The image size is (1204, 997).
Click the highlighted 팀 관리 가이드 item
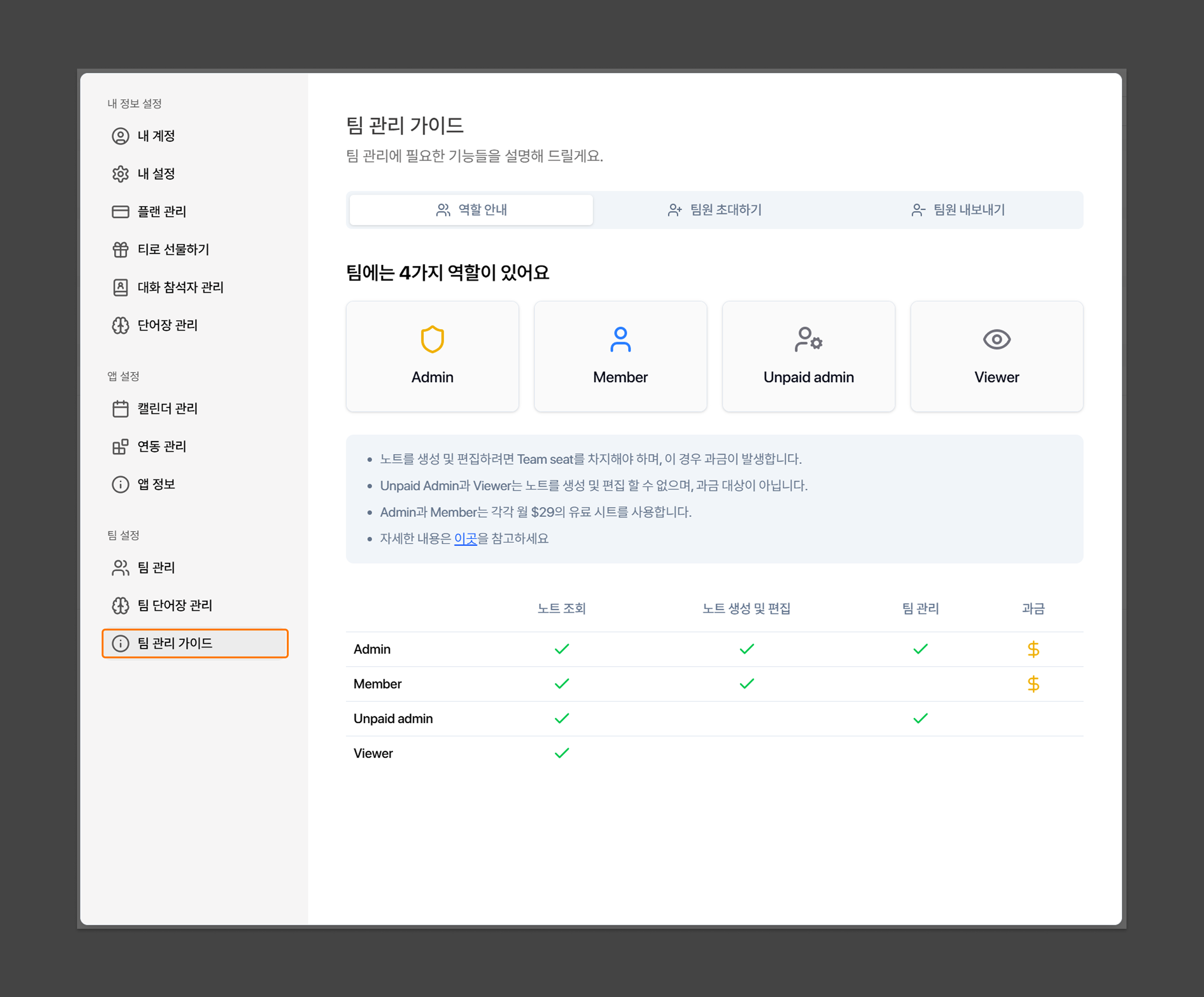(195, 643)
